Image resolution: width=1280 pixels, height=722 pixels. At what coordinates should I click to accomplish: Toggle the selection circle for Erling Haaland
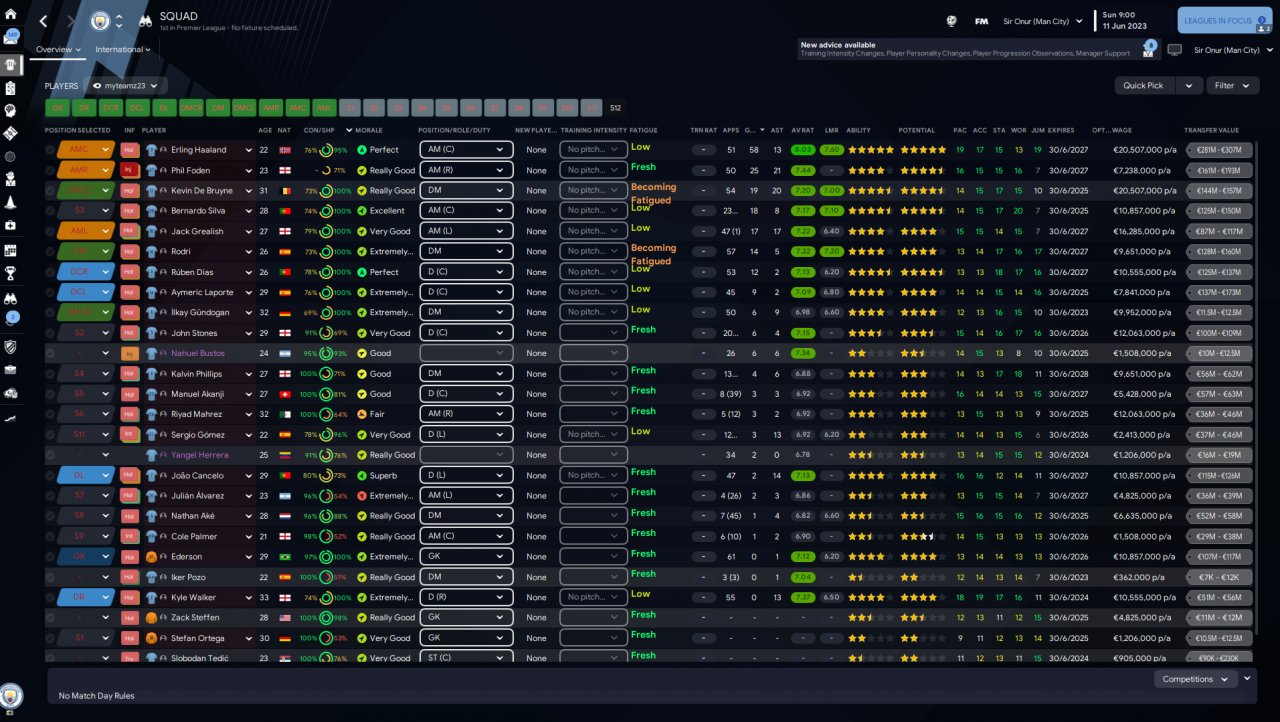point(50,150)
